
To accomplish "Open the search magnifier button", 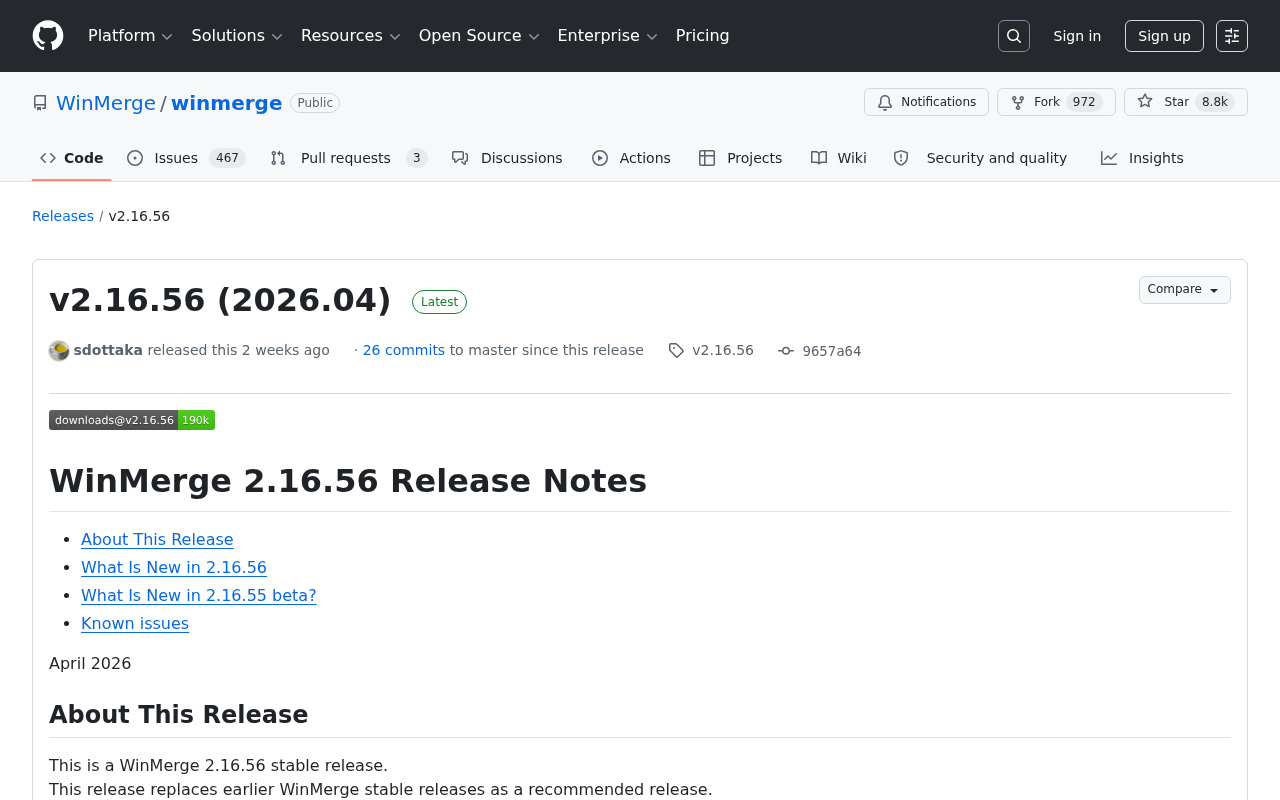I will [1014, 36].
